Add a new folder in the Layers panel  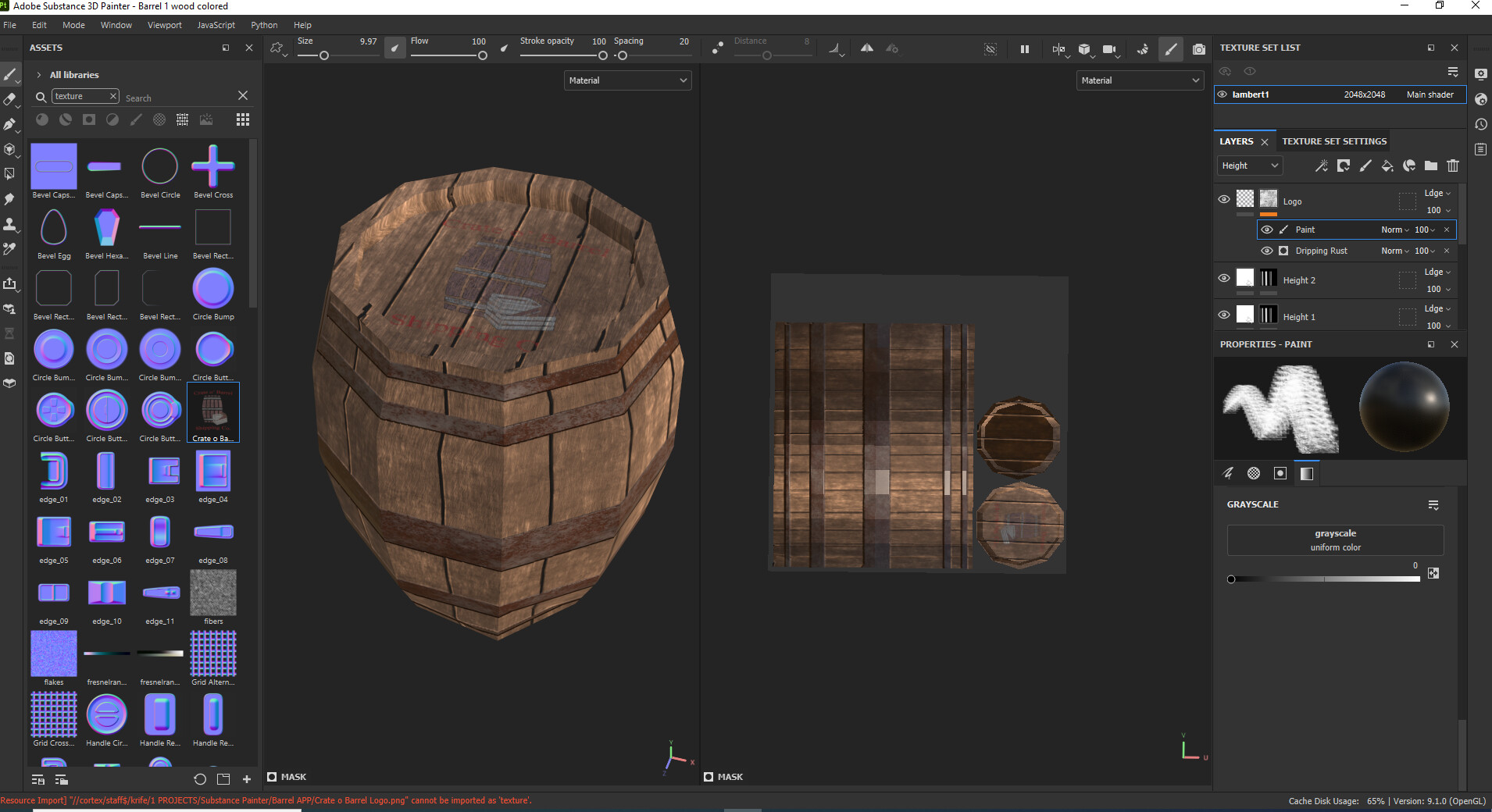coord(1431,166)
